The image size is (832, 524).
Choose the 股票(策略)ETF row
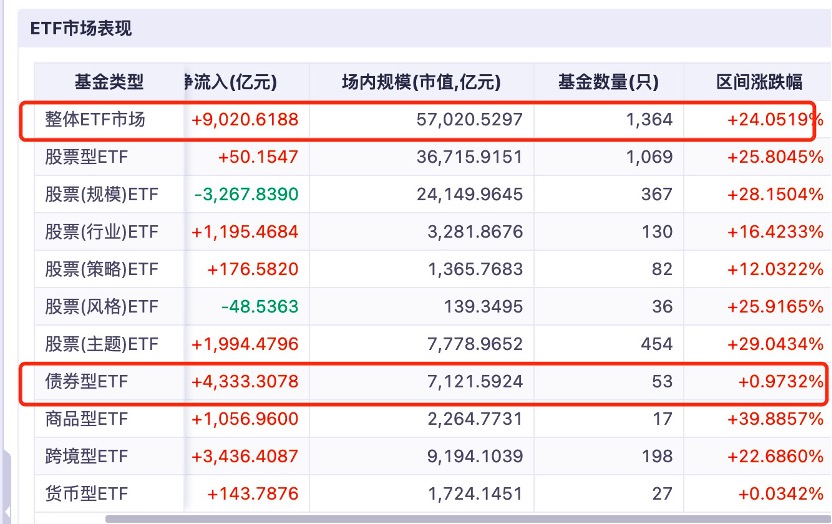pyautogui.click(x=102, y=269)
